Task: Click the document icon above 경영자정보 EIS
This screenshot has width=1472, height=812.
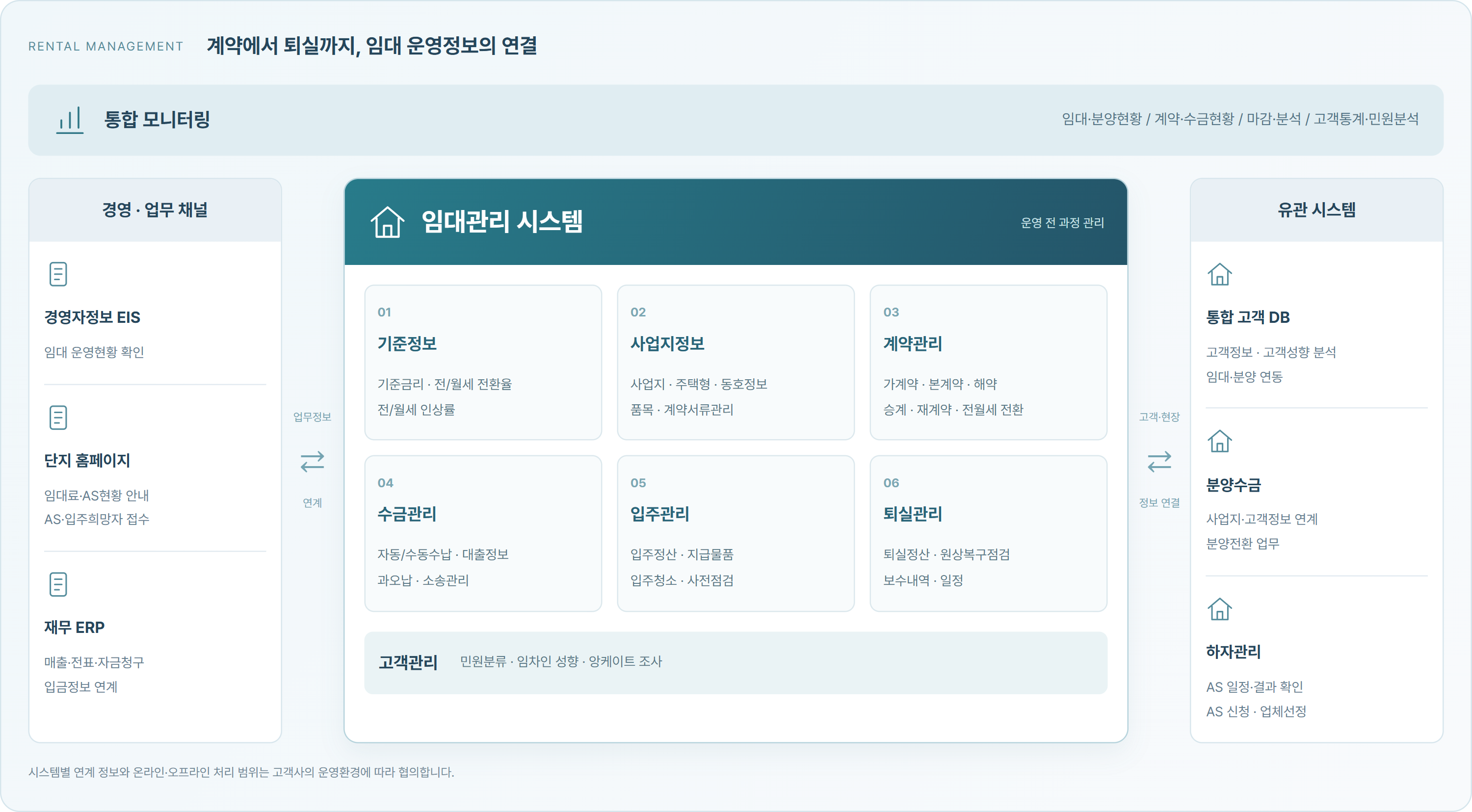Action: click(x=58, y=274)
